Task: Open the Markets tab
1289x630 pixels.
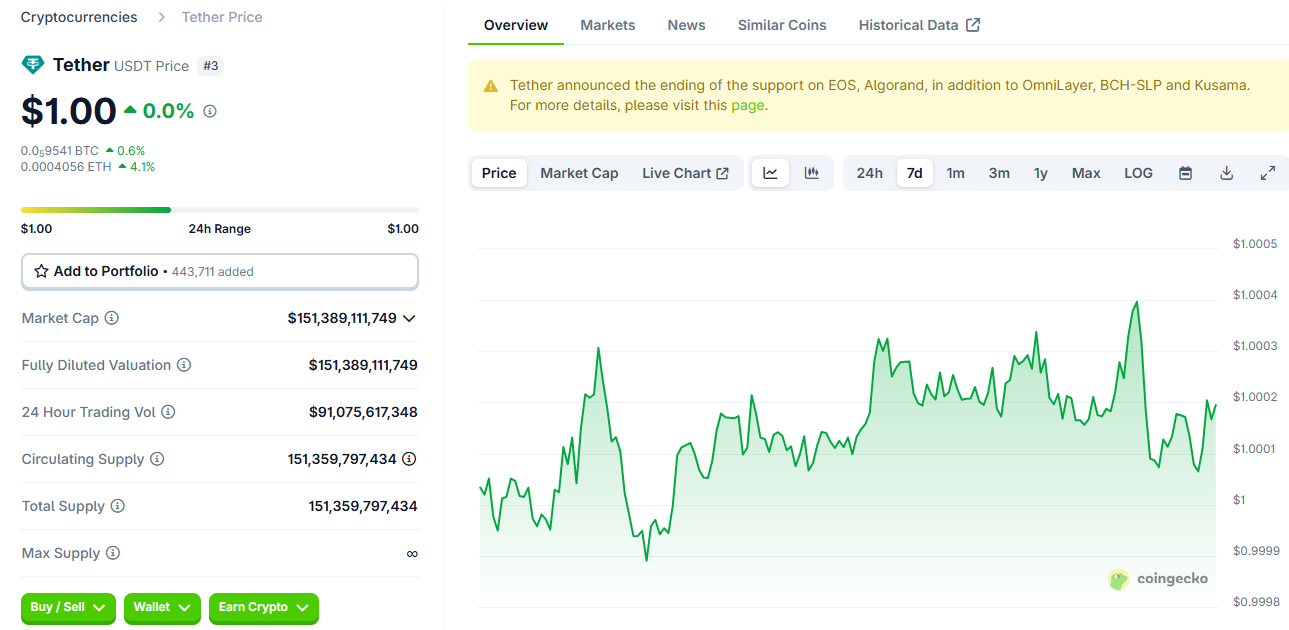Action: click(x=607, y=25)
